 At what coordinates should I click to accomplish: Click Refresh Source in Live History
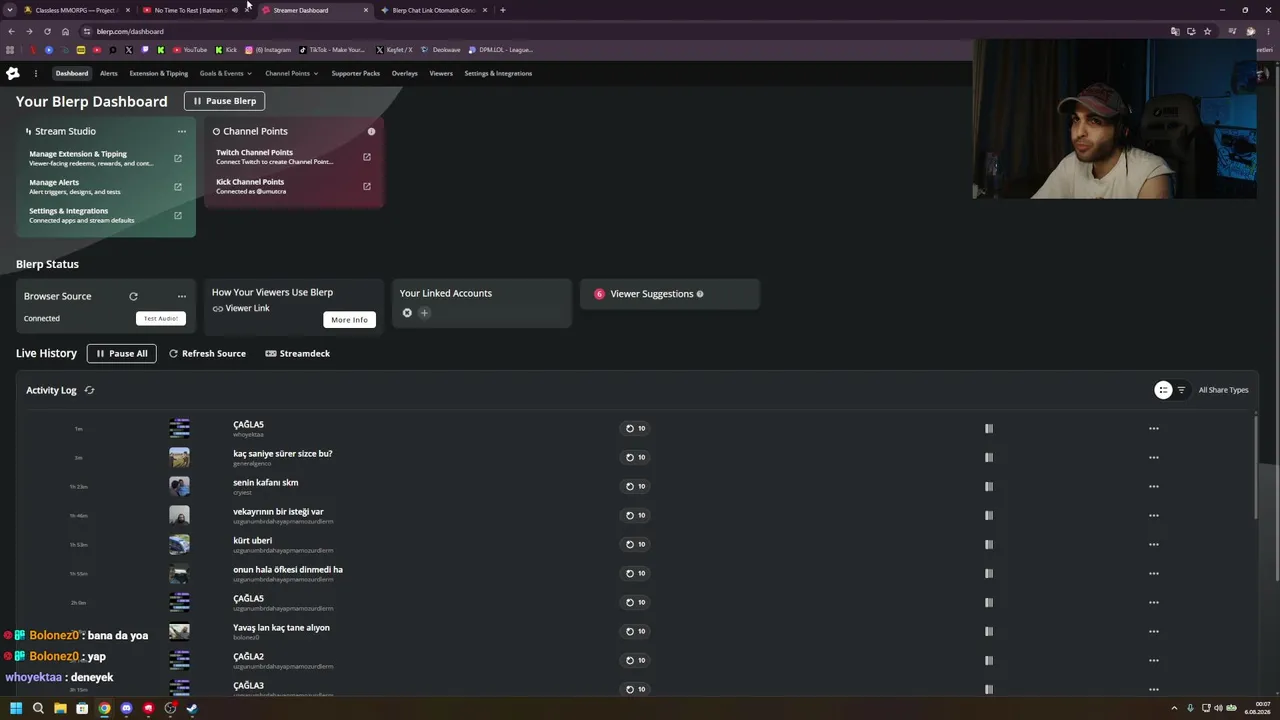pyautogui.click(x=207, y=353)
